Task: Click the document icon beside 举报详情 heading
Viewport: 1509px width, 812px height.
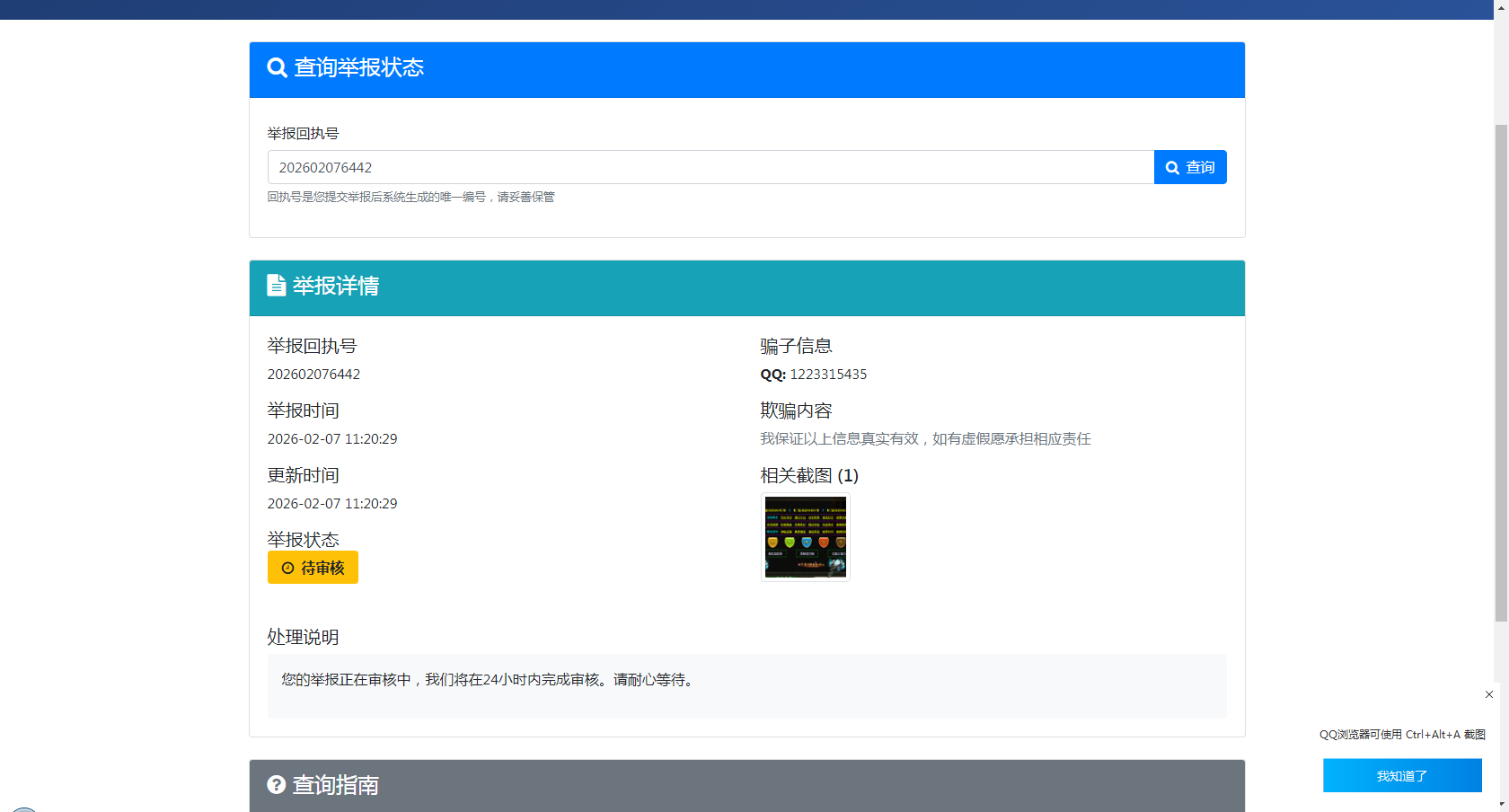Action: point(277,286)
